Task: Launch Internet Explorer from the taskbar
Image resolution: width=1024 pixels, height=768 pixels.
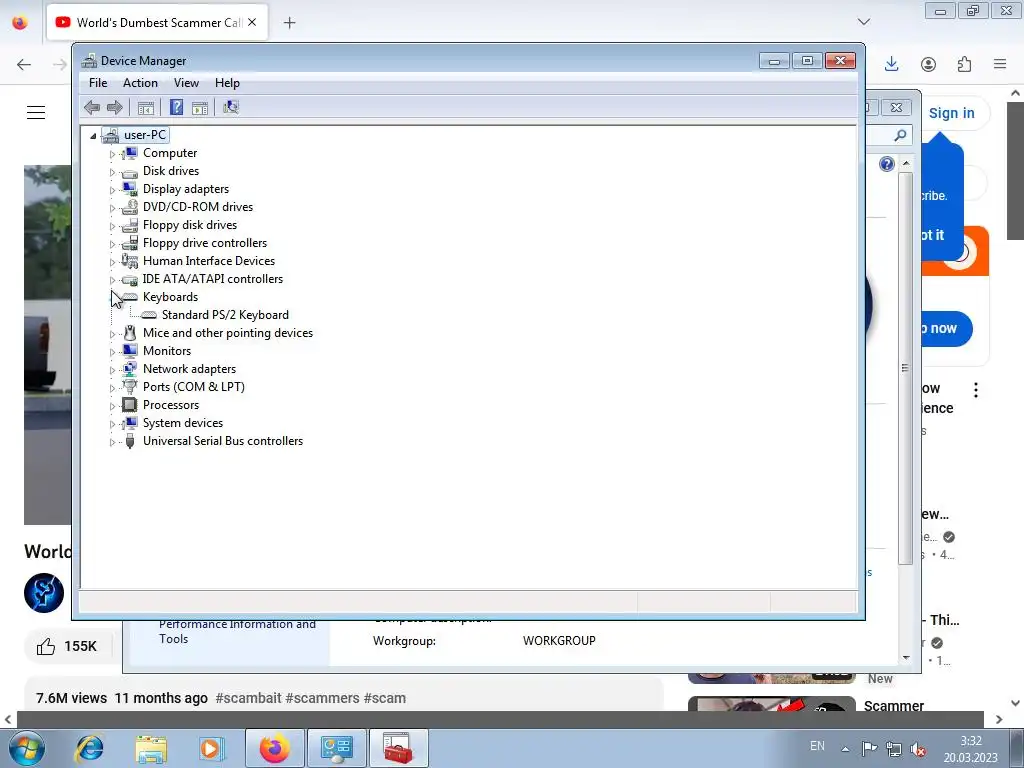Action: tap(89, 748)
